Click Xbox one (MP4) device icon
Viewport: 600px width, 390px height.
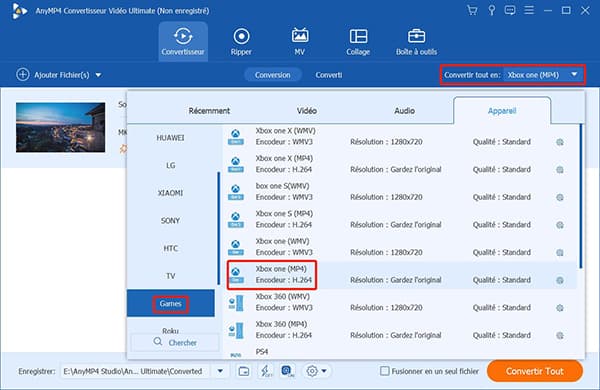coord(236,275)
